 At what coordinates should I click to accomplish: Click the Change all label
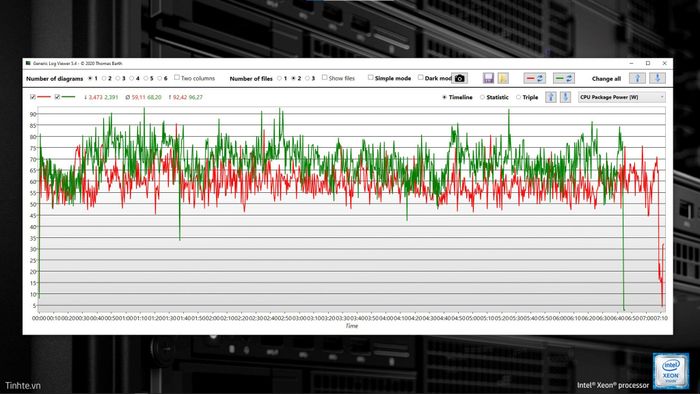[x=606, y=79]
